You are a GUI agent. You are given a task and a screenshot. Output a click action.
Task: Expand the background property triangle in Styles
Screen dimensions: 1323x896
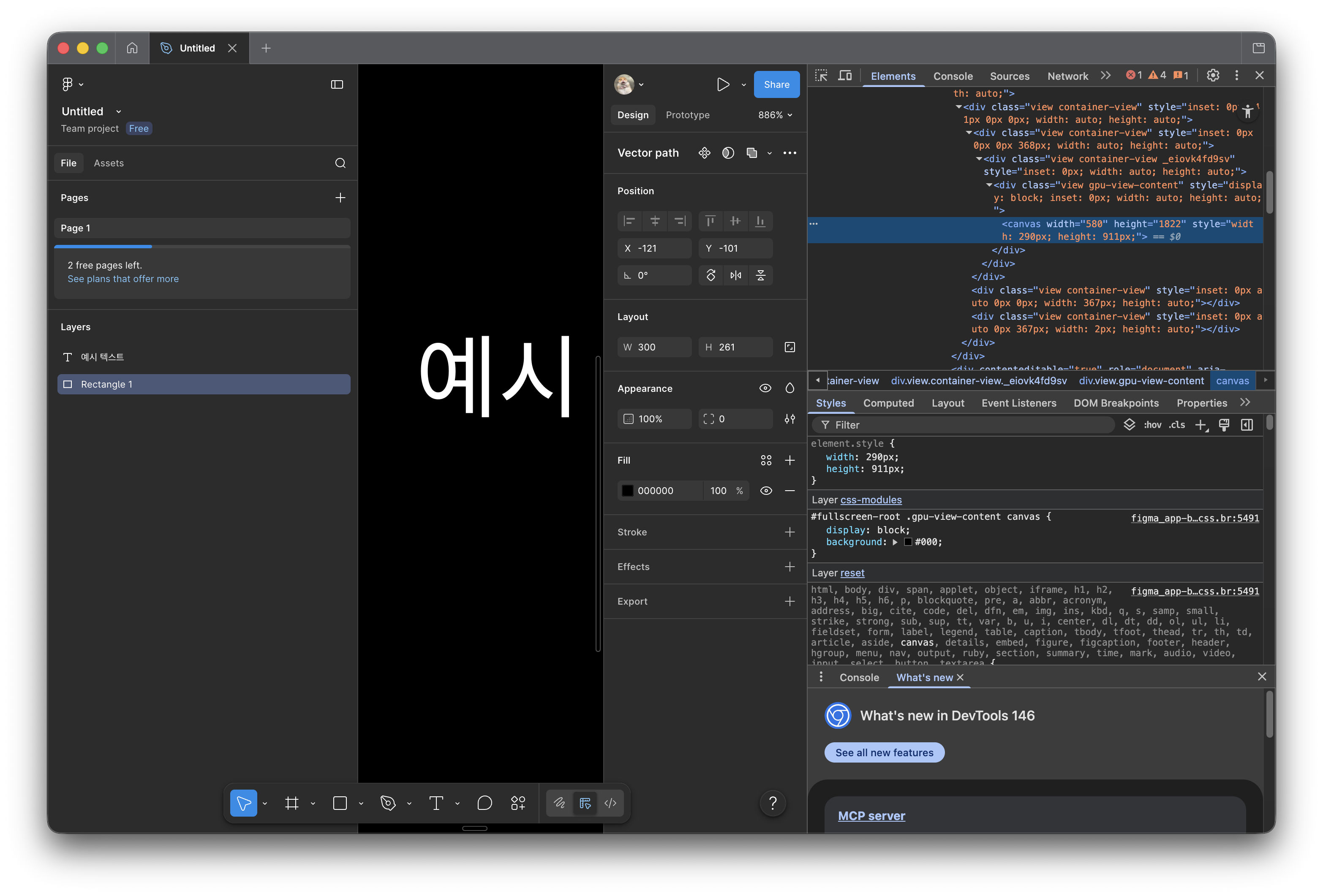click(896, 542)
